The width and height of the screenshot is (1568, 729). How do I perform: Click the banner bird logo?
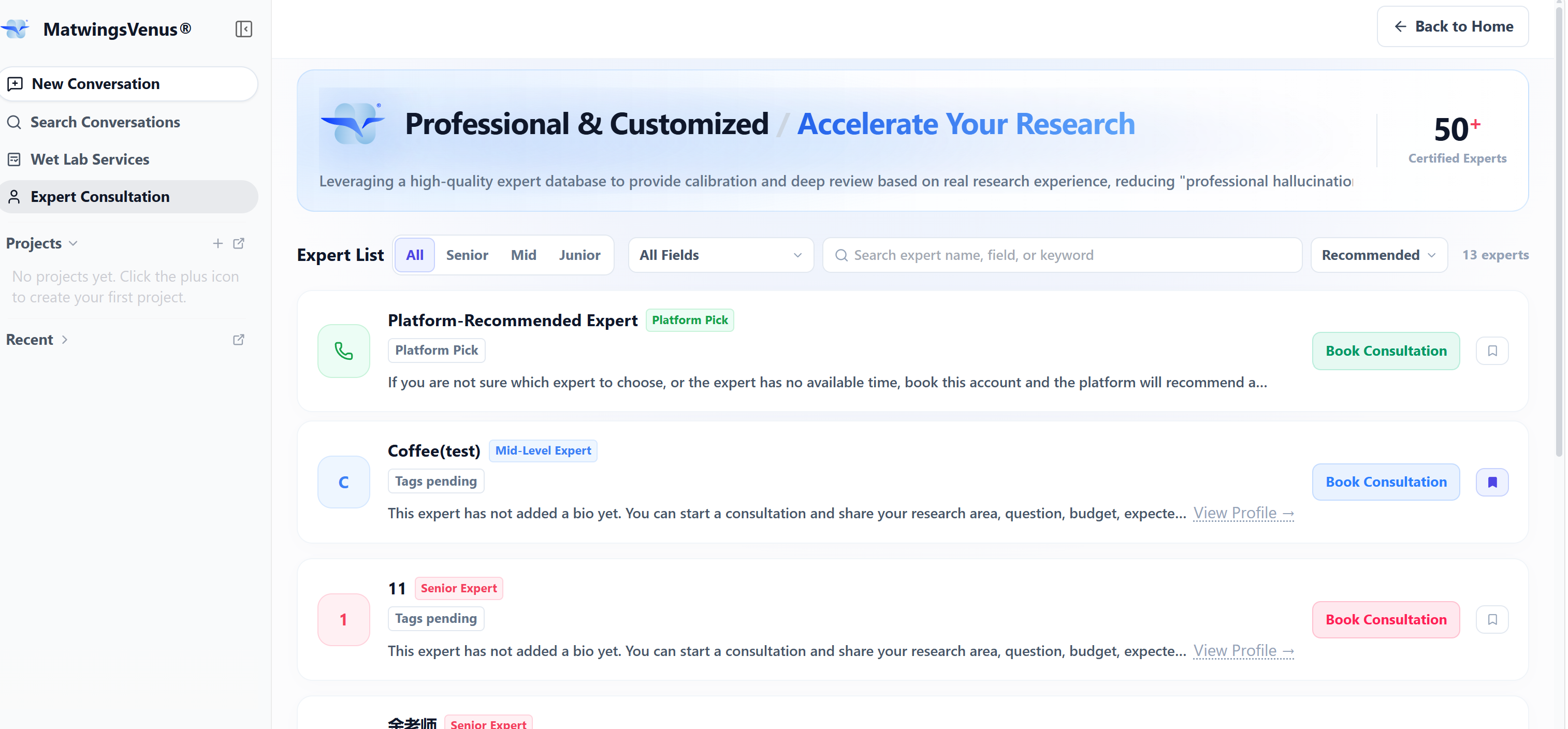[353, 124]
